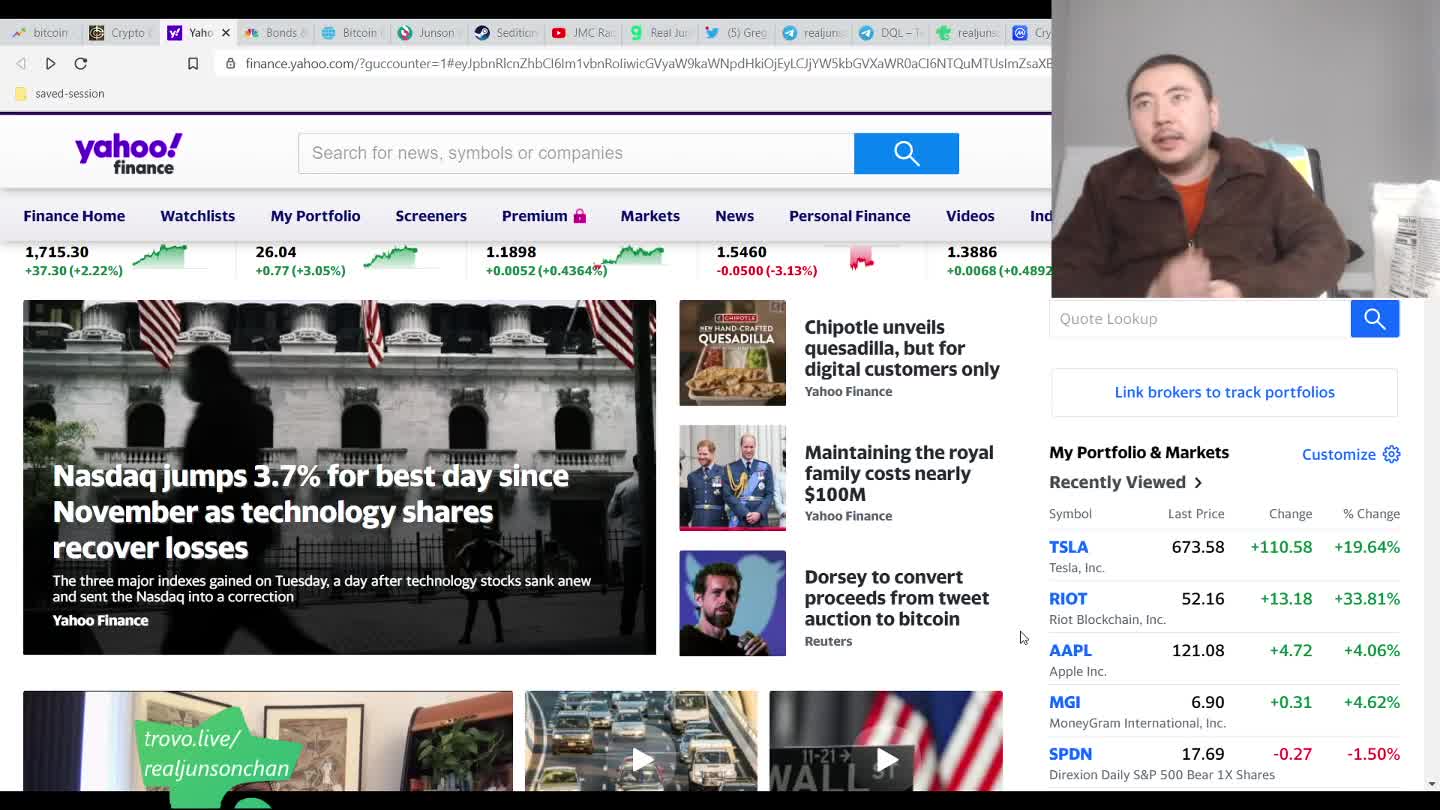Click the browser address bar URL
1440x810 pixels.
(x=648, y=63)
